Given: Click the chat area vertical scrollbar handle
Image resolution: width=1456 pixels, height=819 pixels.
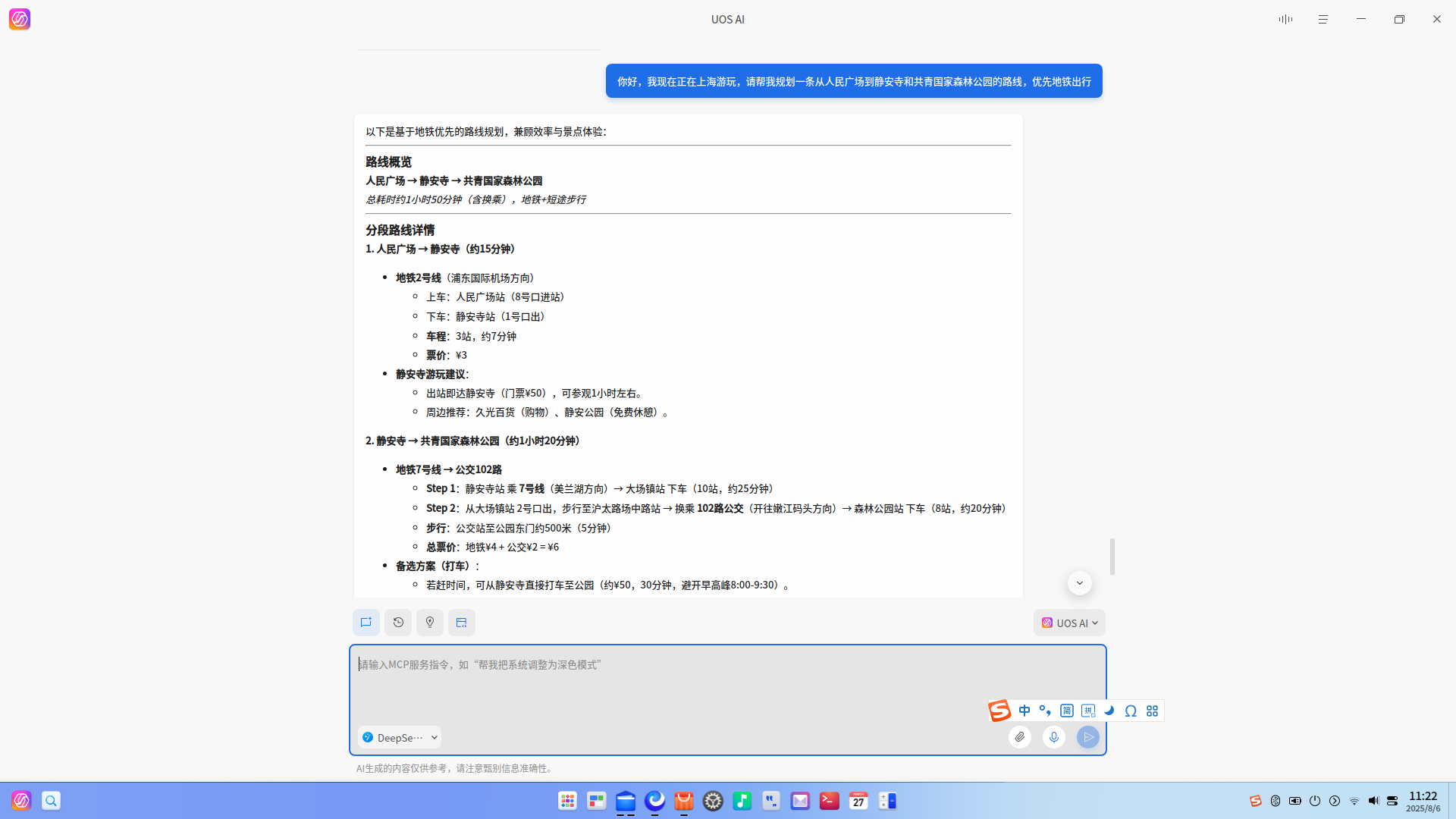Looking at the screenshot, I should pos(1112,557).
